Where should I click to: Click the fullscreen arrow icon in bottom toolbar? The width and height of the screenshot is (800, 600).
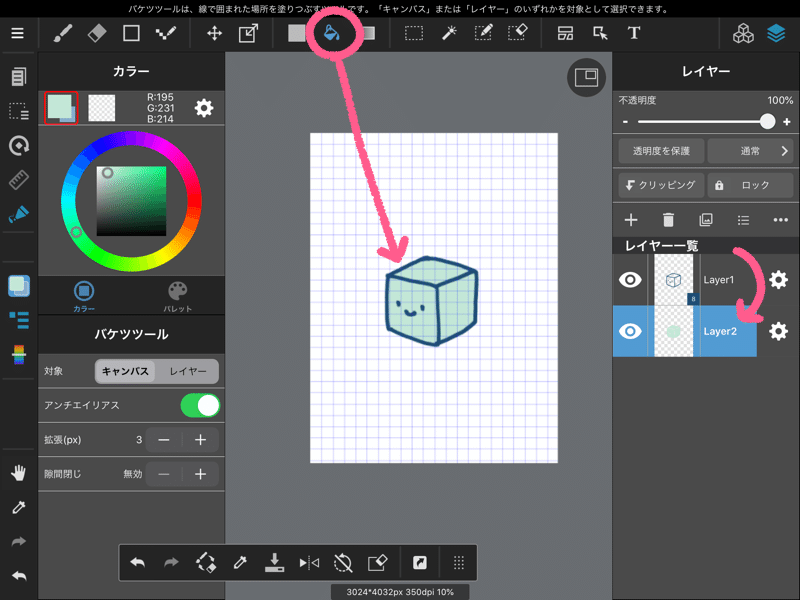419,563
